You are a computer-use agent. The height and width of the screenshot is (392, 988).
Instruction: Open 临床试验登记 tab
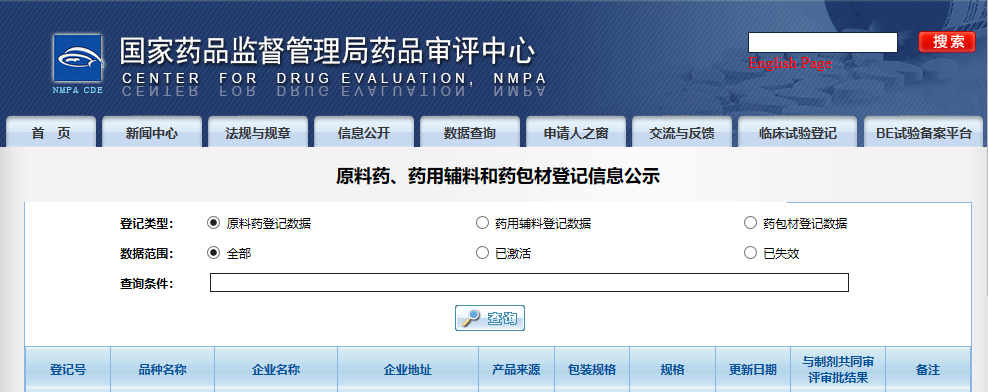pyautogui.click(x=798, y=132)
